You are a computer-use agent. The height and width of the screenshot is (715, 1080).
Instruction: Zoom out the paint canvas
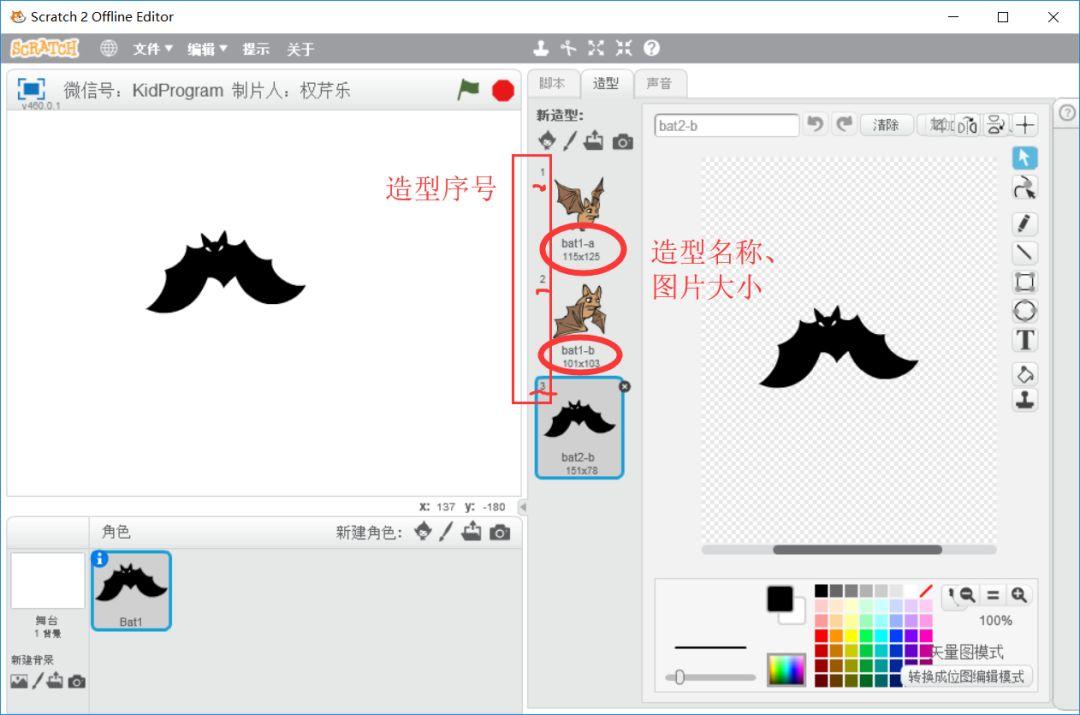(x=967, y=594)
